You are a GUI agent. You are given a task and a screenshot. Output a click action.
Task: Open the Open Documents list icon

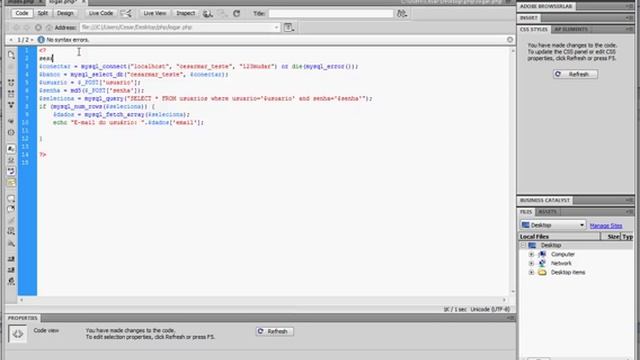11,55
